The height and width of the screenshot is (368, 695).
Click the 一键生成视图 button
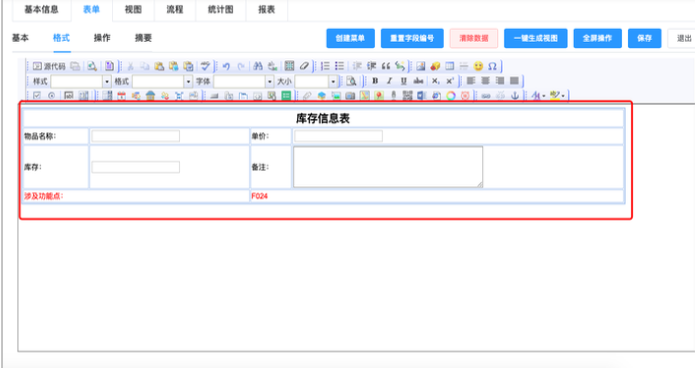point(535,39)
